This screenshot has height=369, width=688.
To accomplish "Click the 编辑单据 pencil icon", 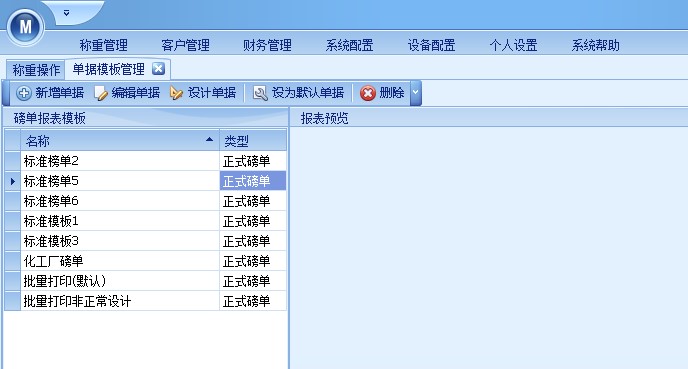I will click(100, 93).
